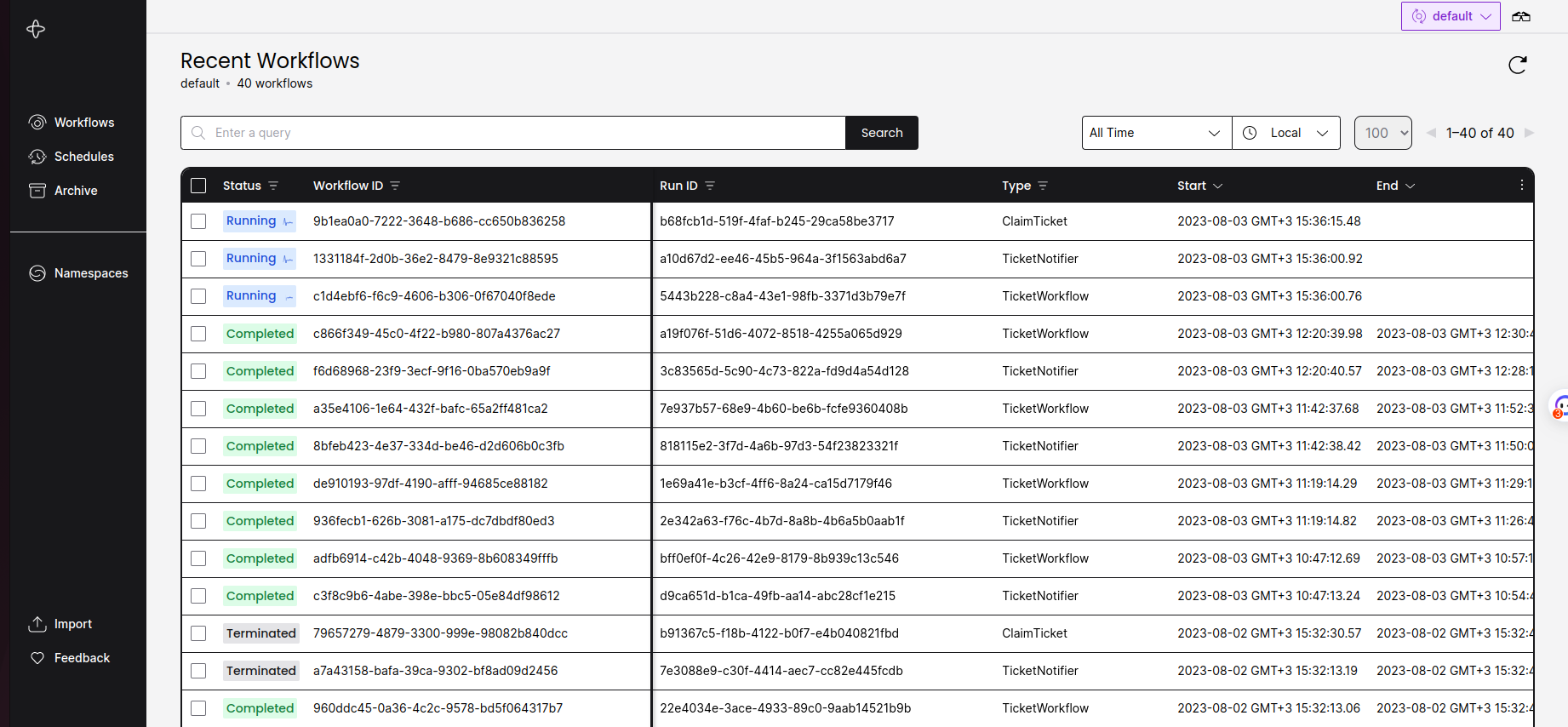Image resolution: width=1568 pixels, height=727 pixels.
Task: Open the Schedules sidebar item
Action: point(72,157)
